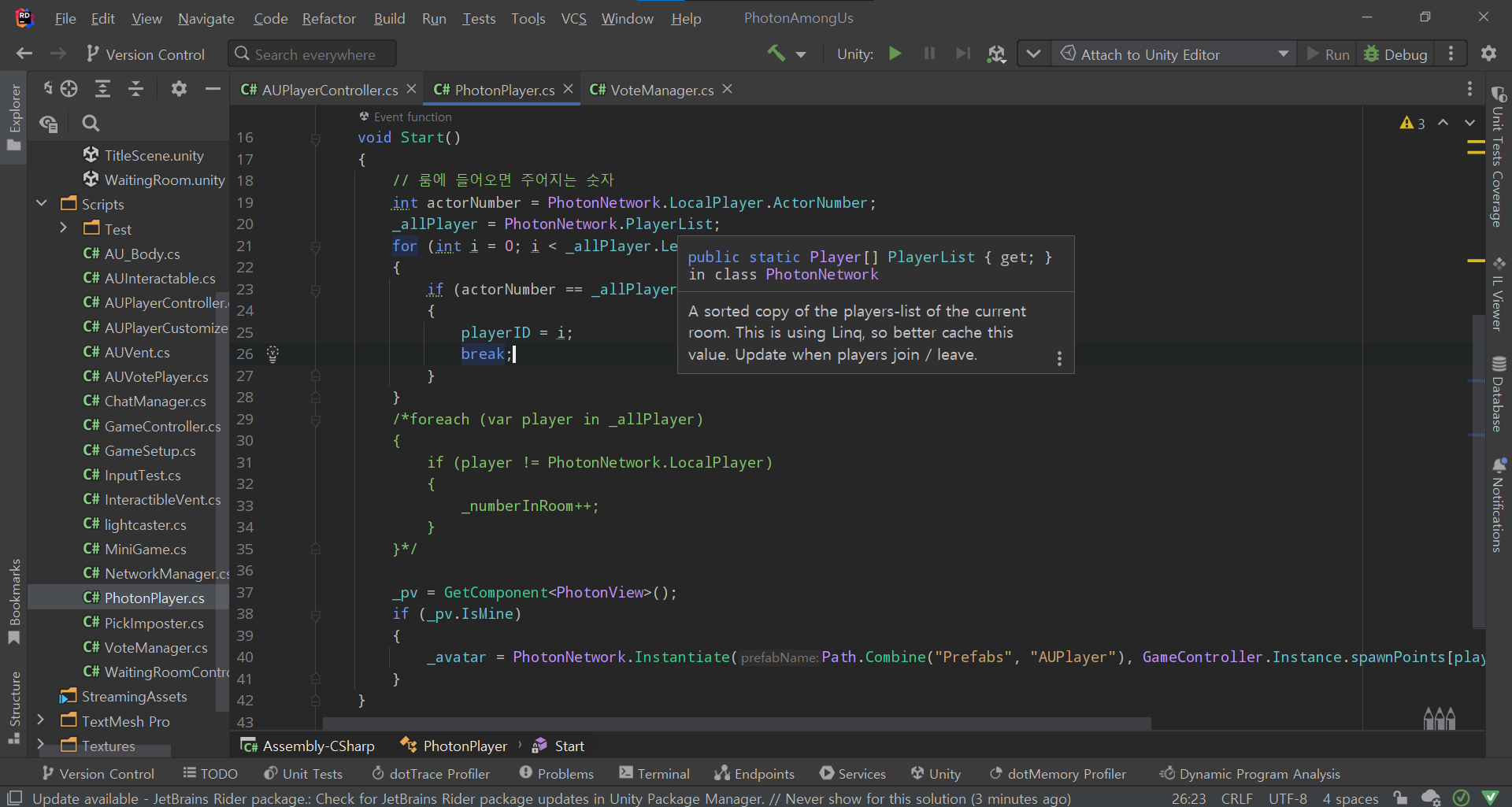
Task: Open NetworkManager.cs in the Explorer
Action: coord(156,573)
